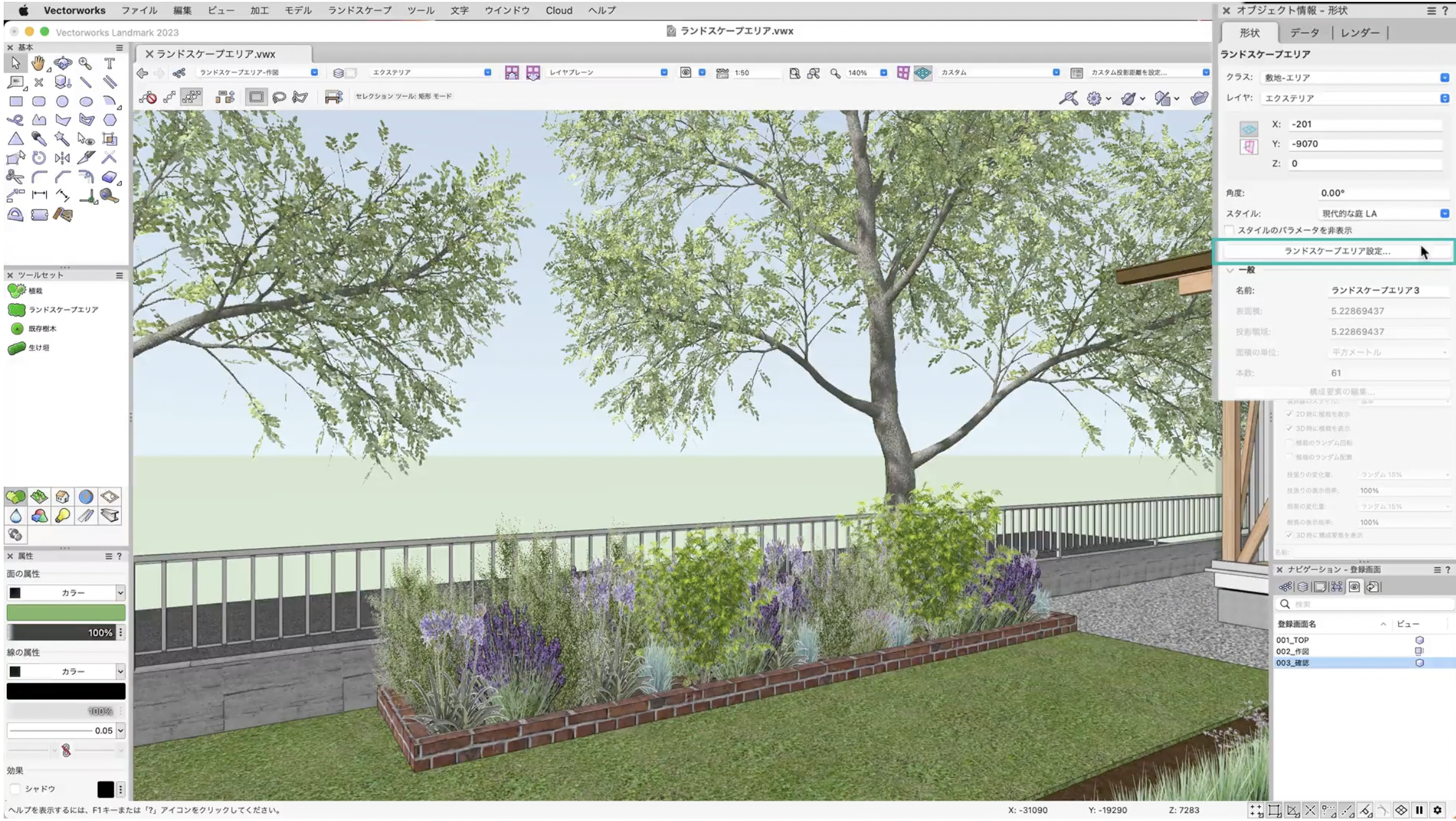
Task: Pick the Hedge tool
Action: (29, 348)
